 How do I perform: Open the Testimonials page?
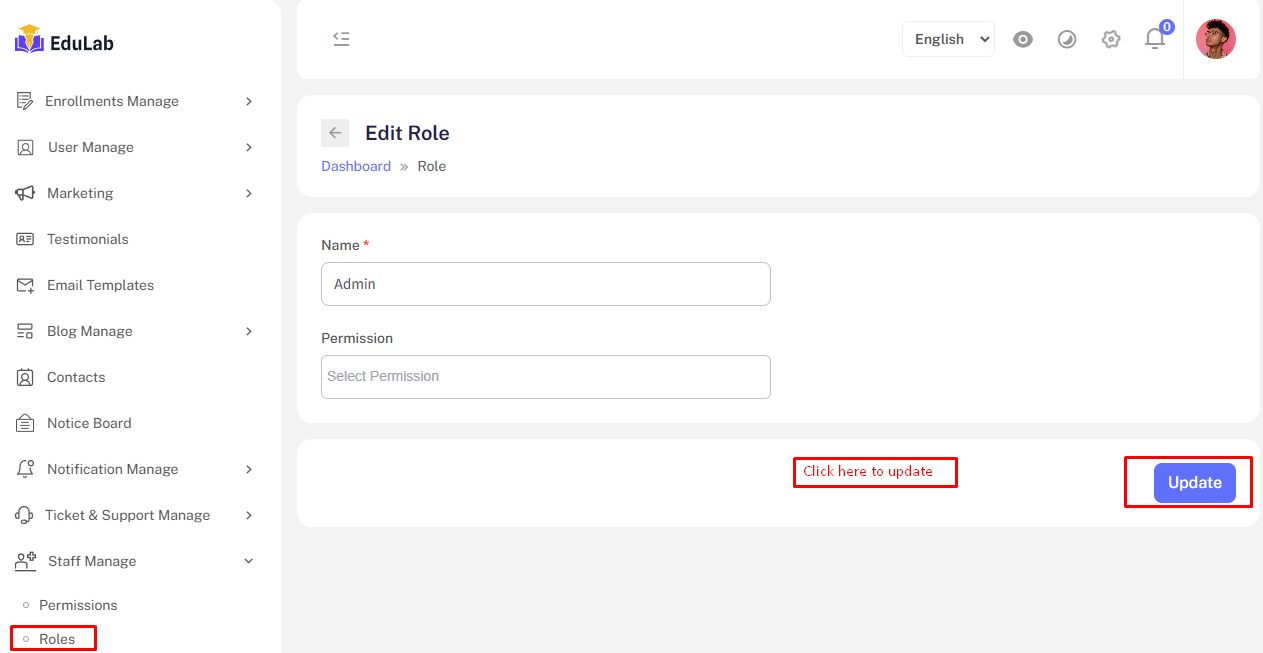tap(88, 239)
